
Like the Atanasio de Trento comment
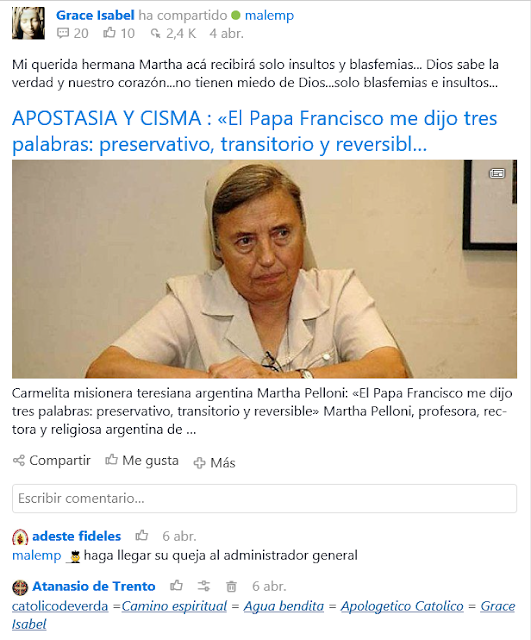click(x=176, y=586)
